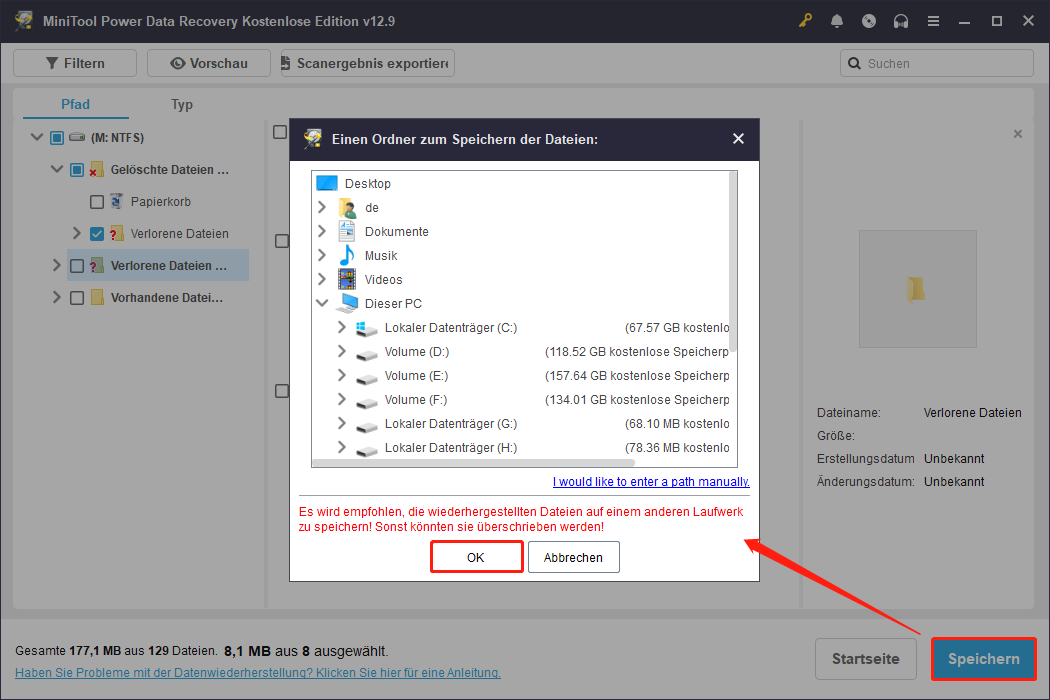Click the folder thumbnail in preview pane
This screenshot has width=1050, height=700.
917,289
